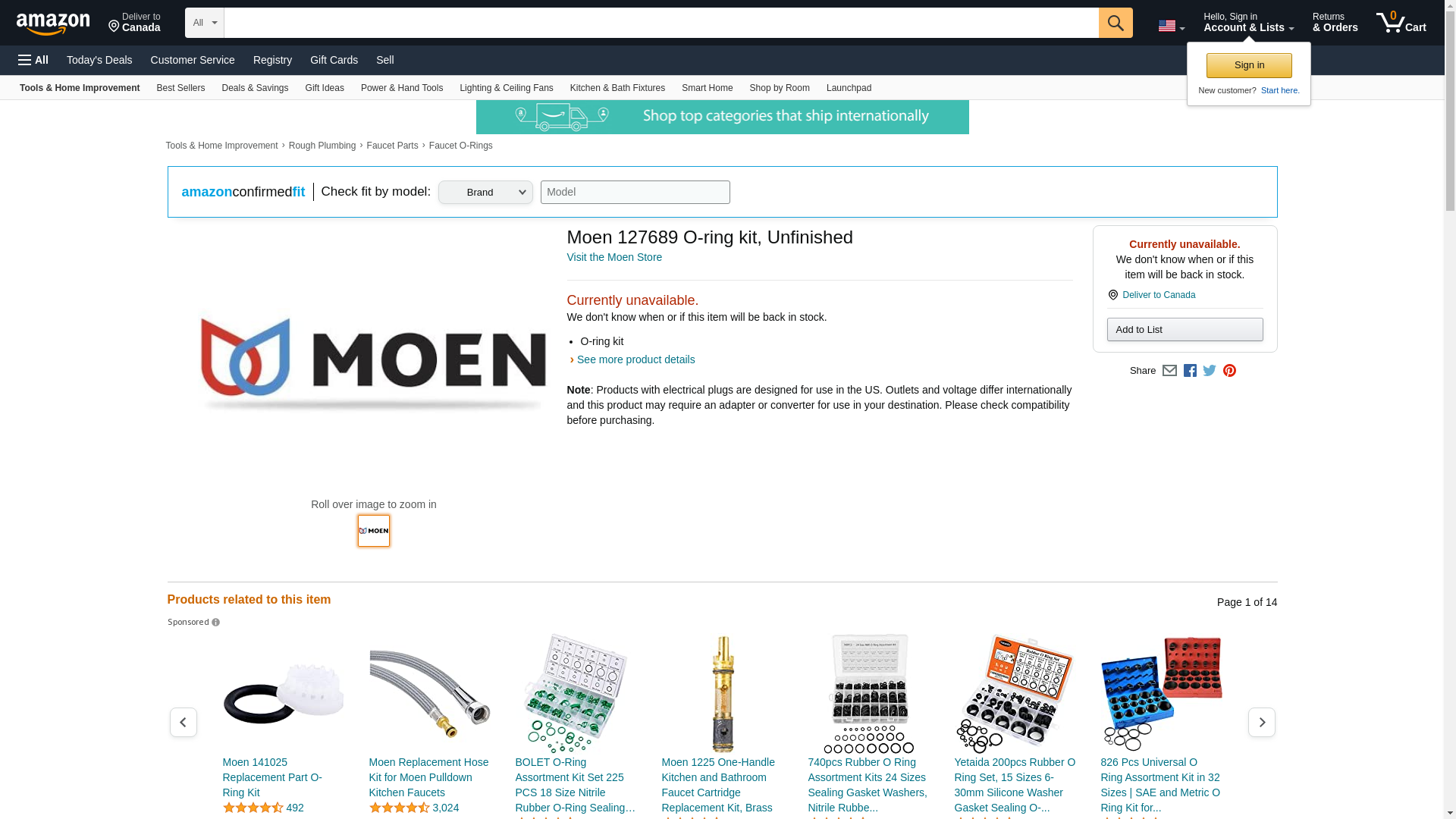Open the shopping cart icon
Viewport: 1456px width, 819px height.
point(1401,23)
